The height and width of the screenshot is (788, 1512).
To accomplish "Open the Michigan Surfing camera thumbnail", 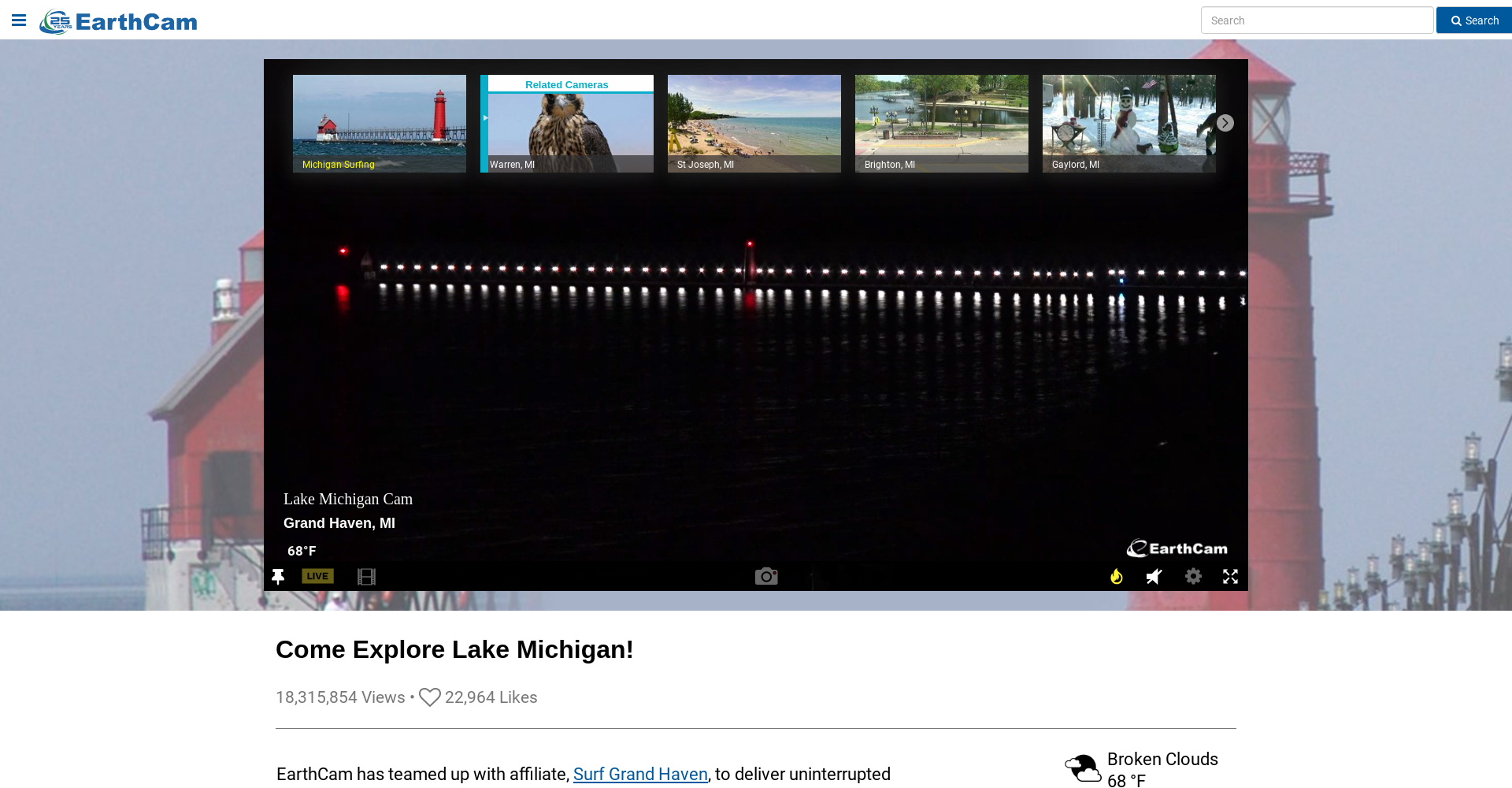I will [x=379, y=124].
